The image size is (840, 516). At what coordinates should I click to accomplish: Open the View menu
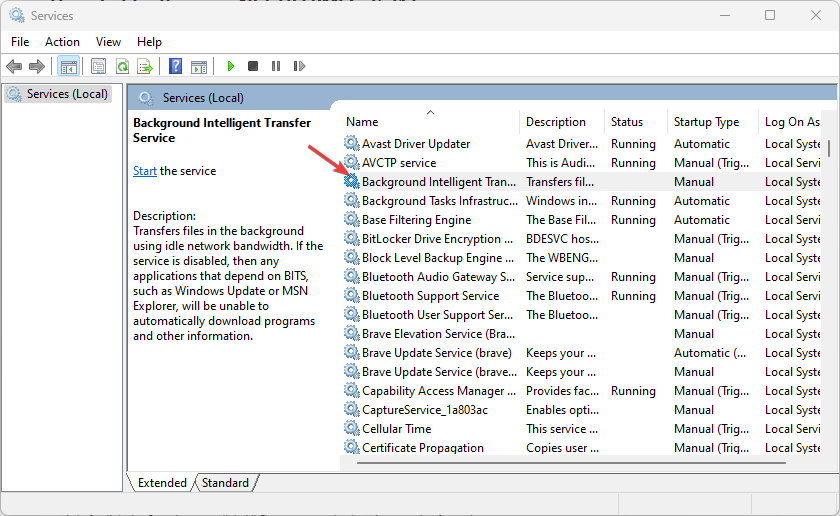pos(108,41)
